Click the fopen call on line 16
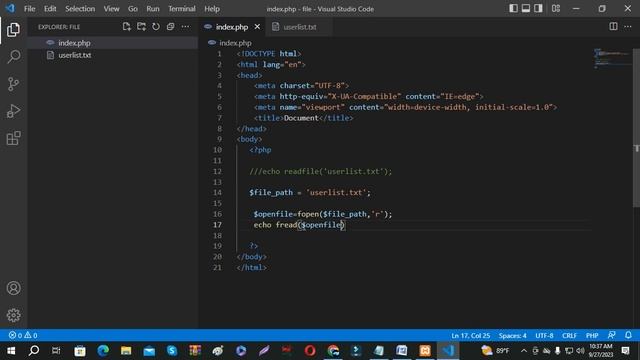 (x=308, y=214)
